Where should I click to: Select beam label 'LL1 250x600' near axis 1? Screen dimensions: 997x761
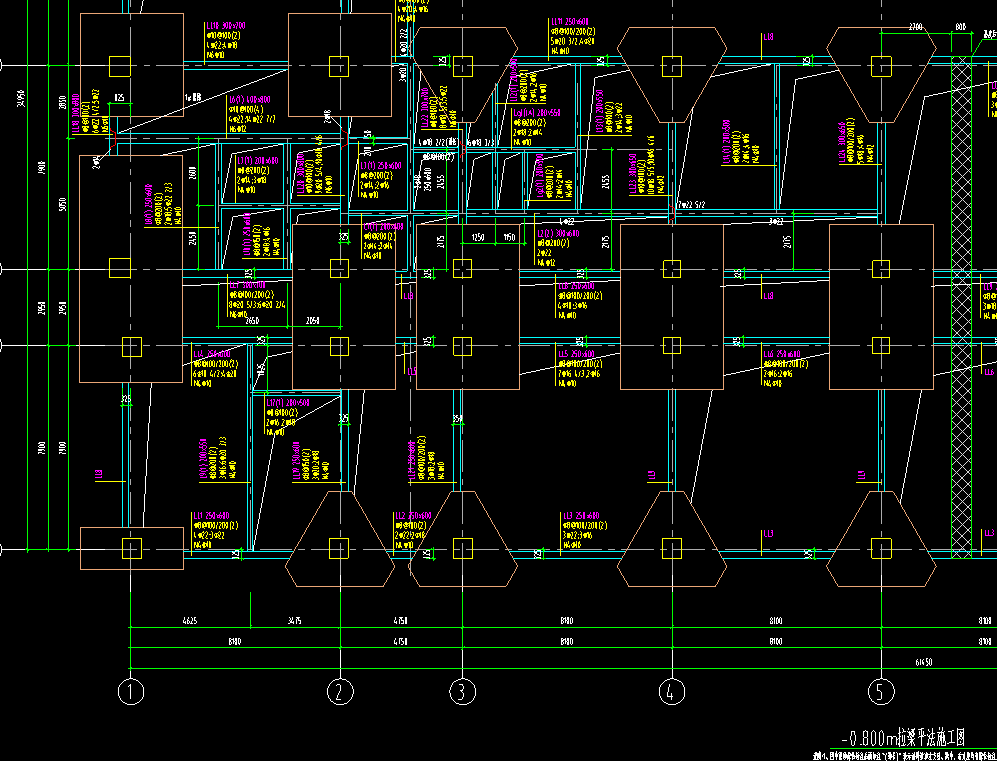pos(211,516)
